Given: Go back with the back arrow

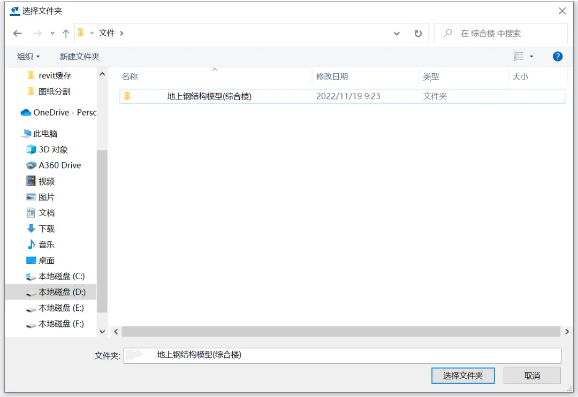Looking at the screenshot, I should (17, 34).
